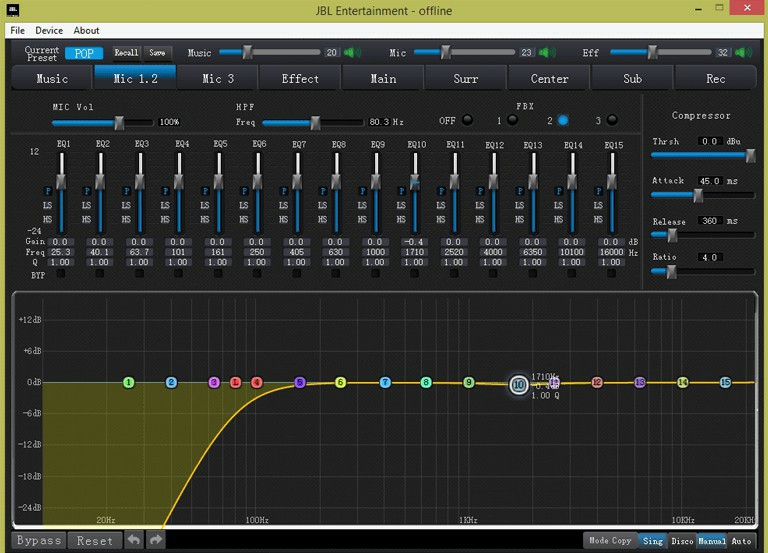Click the Recall preset button
This screenshot has width=768, height=553.
(126, 53)
